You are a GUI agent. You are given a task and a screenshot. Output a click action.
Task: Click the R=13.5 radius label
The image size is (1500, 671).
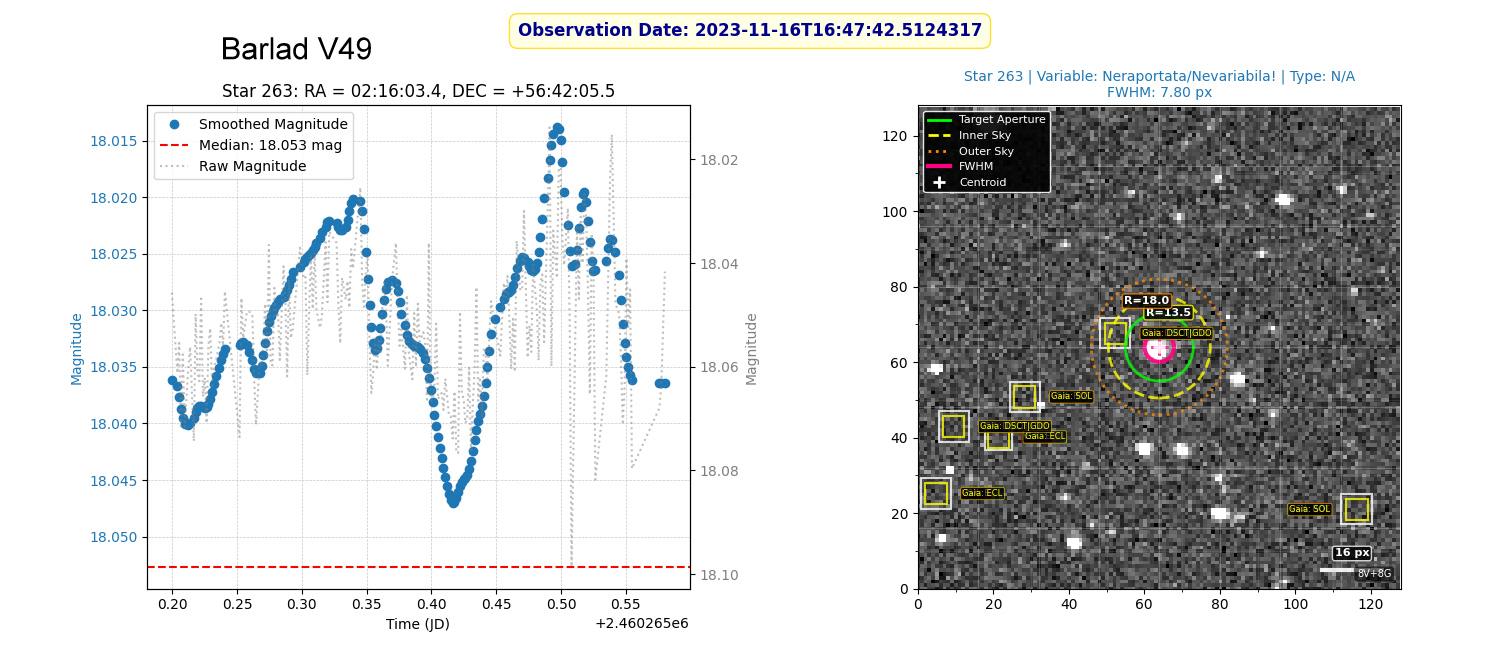(x=1168, y=313)
